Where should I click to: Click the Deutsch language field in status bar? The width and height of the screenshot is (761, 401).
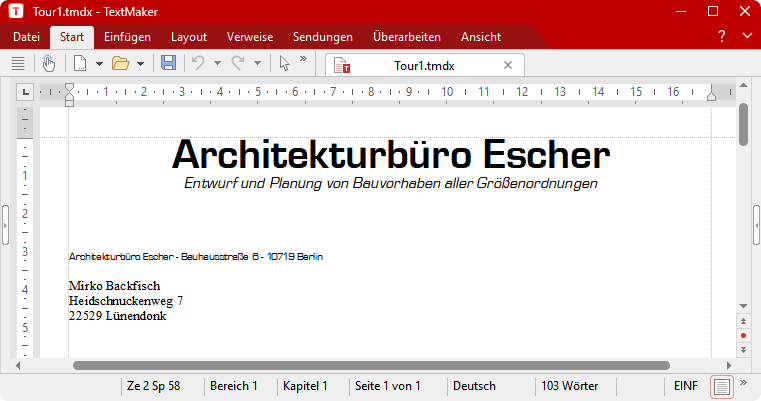pyautogui.click(x=474, y=385)
